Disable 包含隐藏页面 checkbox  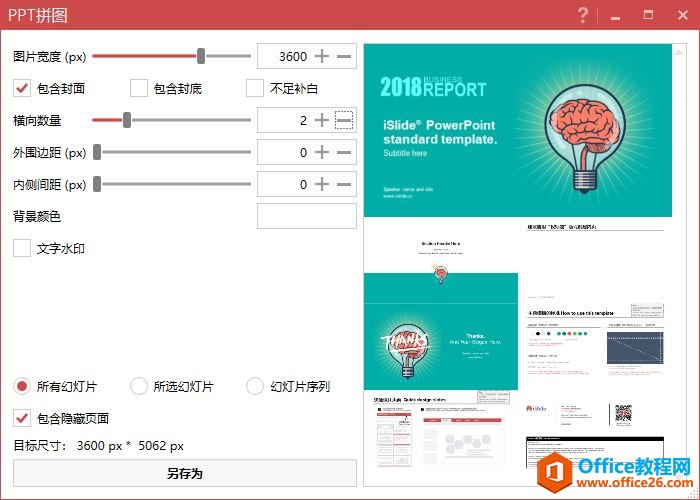22,418
